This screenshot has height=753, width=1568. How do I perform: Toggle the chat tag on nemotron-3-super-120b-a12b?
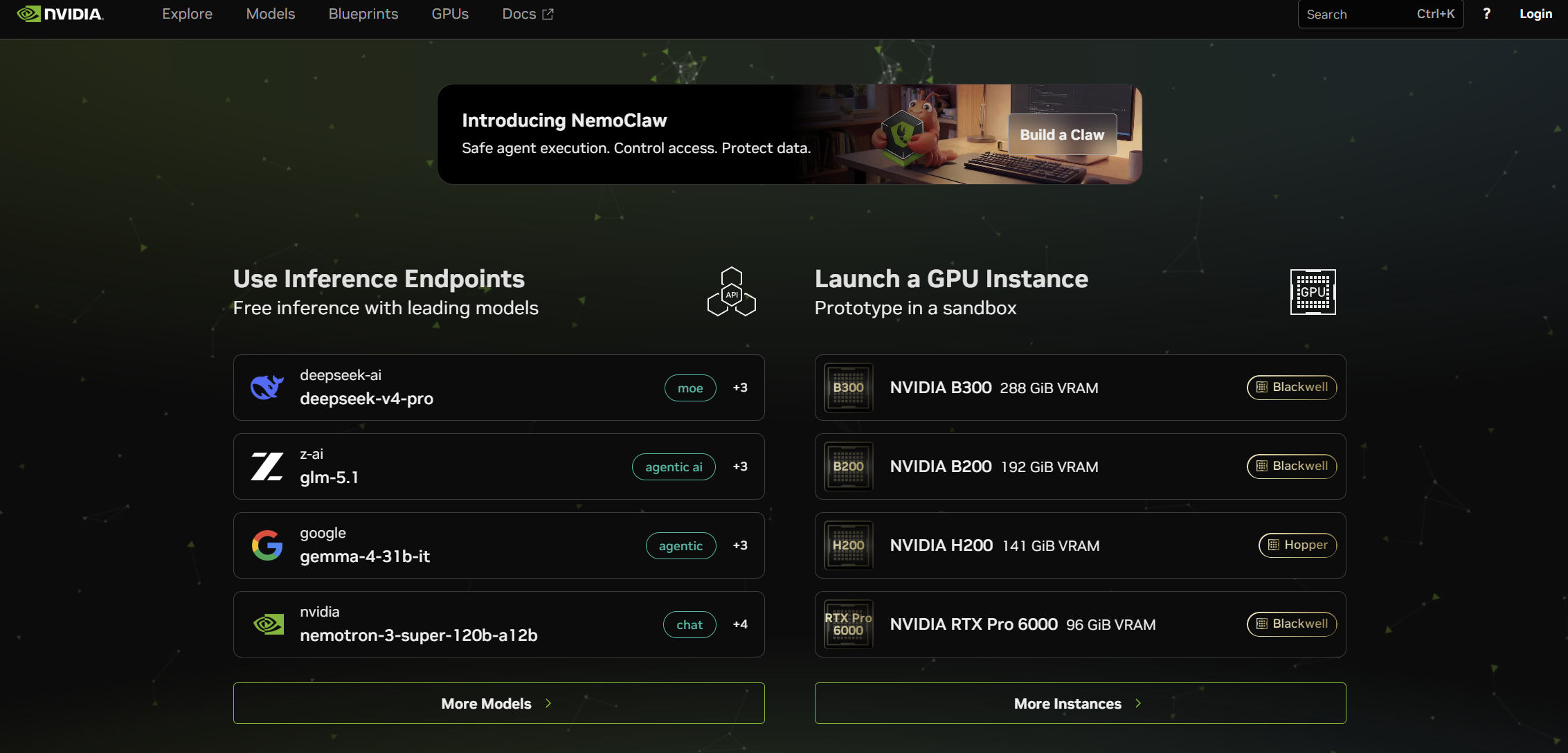[689, 624]
